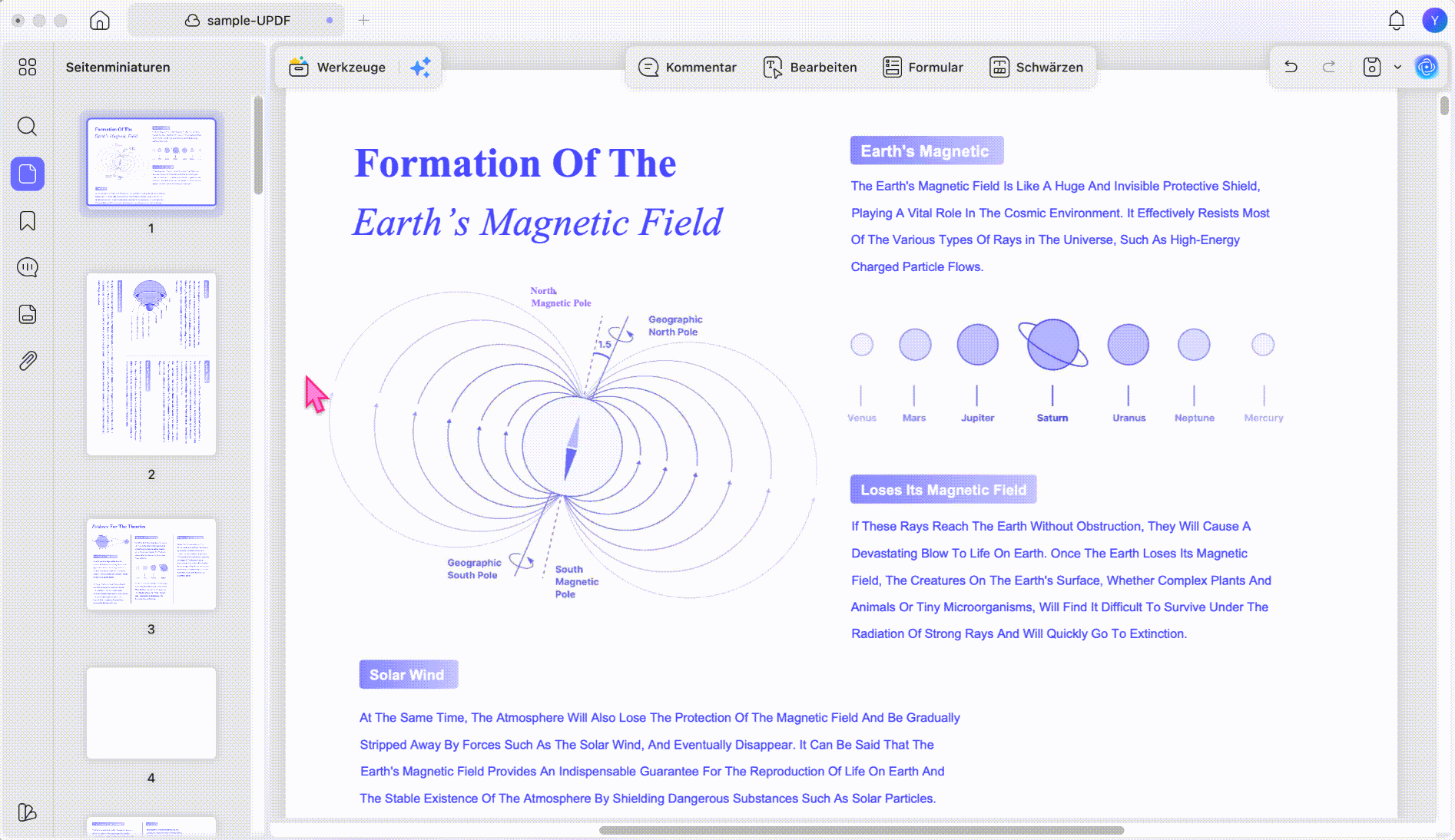Viewport: 1455px width, 840px height.
Task: Redo the last action
Action: coord(1329,68)
